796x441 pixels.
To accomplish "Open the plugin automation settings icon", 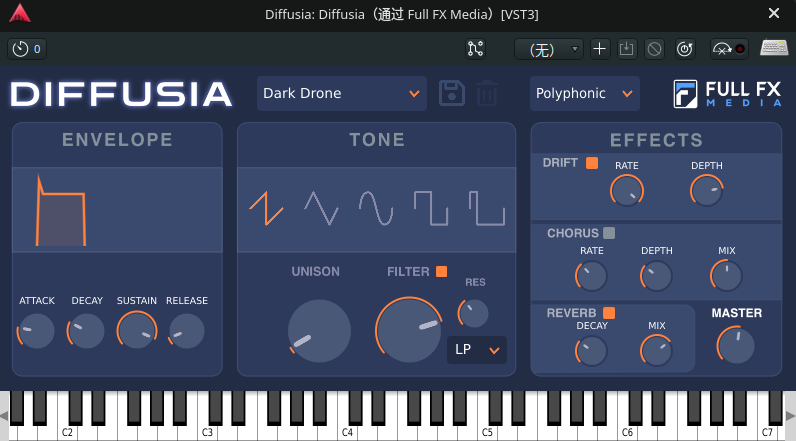I will [x=685, y=49].
